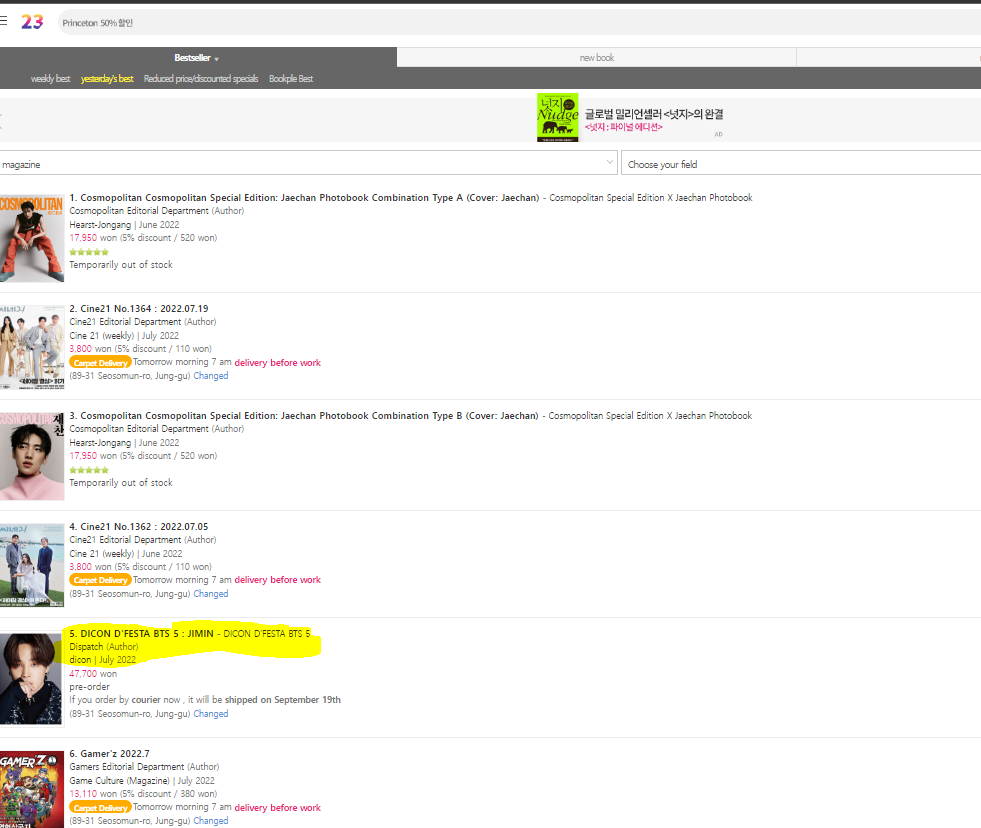The width and height of the screenshot is (981, 828).
Task: Click Cine21 Editorial Department under No.1364
Action: coord(125,322)
